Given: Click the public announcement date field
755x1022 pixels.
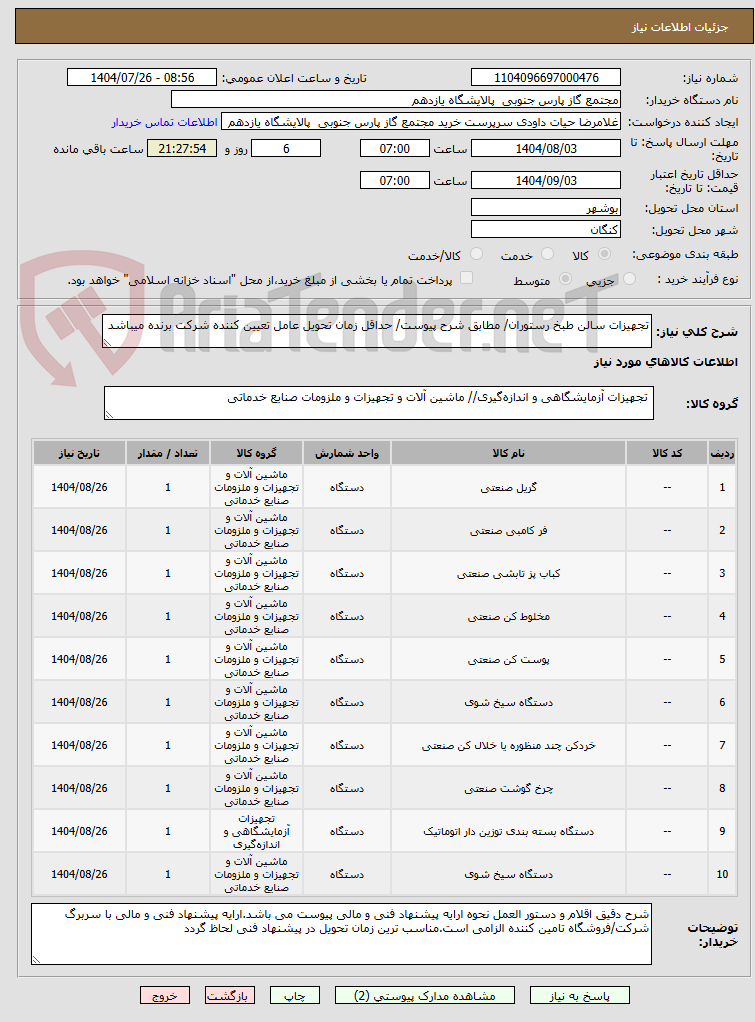Looking at the screenshot, I should click(x=141, y=78).
